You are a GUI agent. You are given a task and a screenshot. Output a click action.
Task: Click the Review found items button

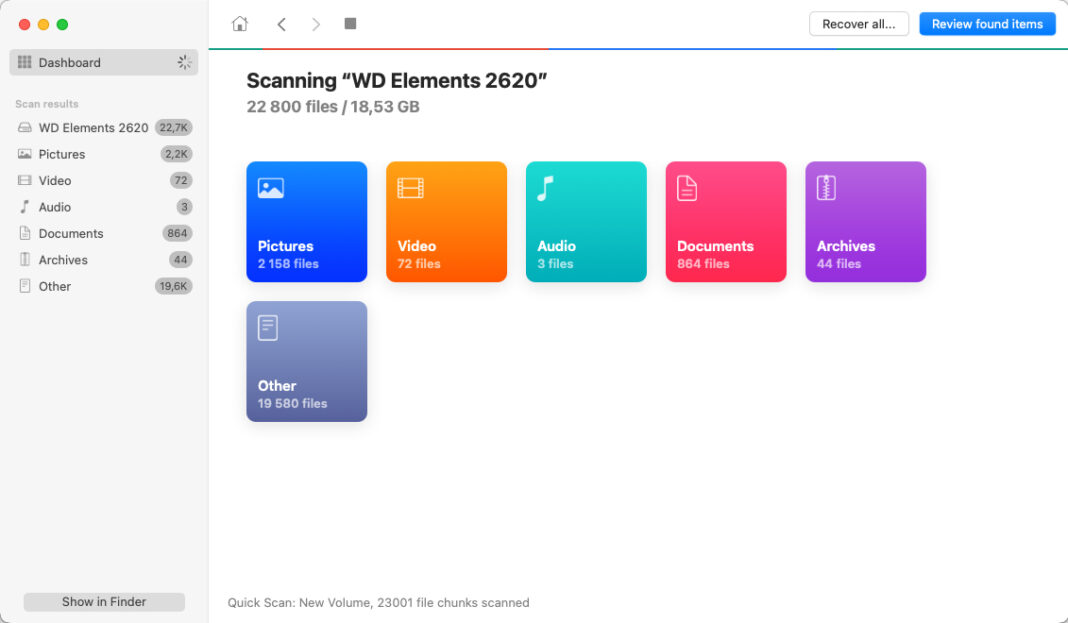click(987, 24)
